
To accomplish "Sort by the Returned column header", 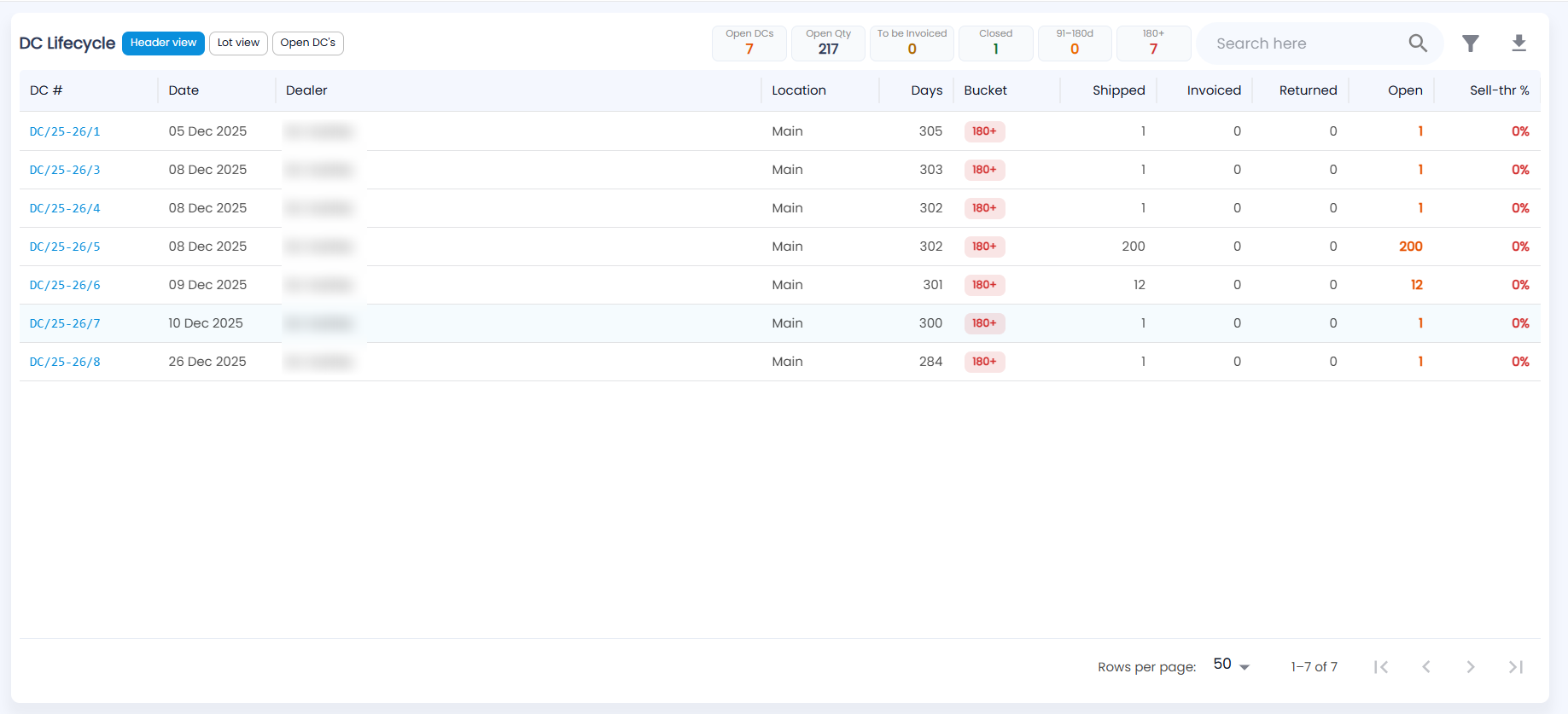I will (x=1308, y=90).
